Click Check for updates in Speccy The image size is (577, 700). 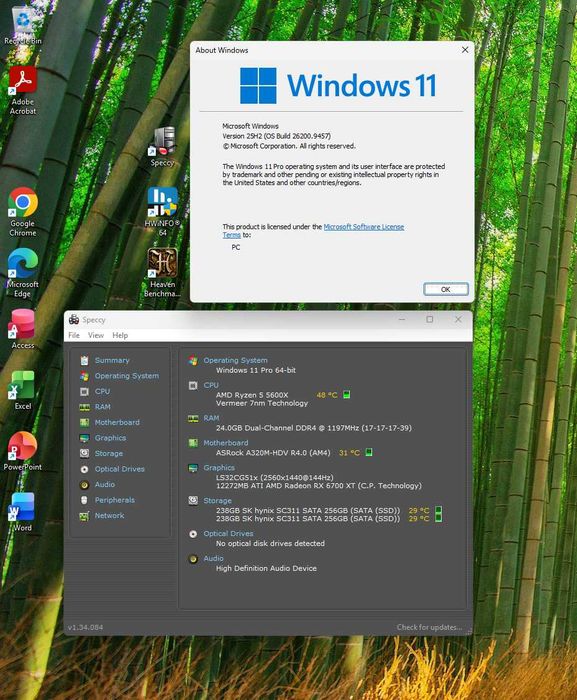[429, 627]
